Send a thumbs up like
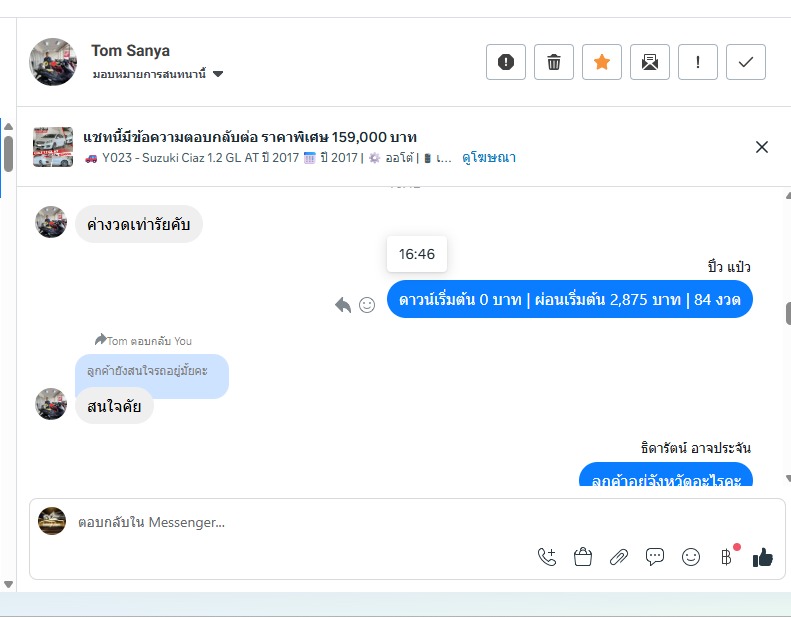791x617 pixels. click(762, 557)
